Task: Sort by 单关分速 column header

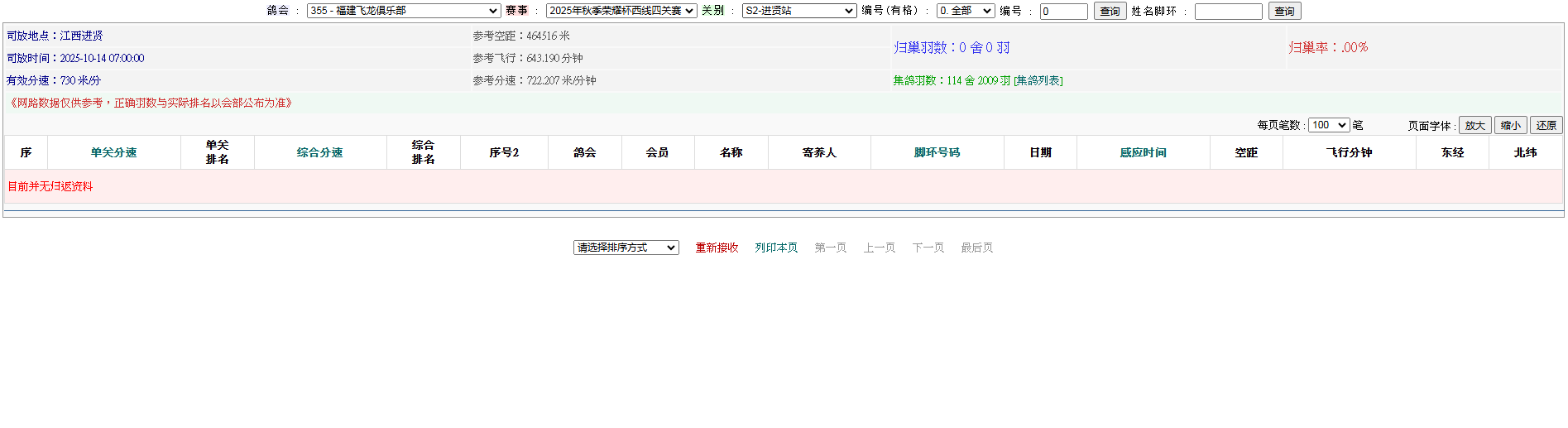Action: click(113, 152)
